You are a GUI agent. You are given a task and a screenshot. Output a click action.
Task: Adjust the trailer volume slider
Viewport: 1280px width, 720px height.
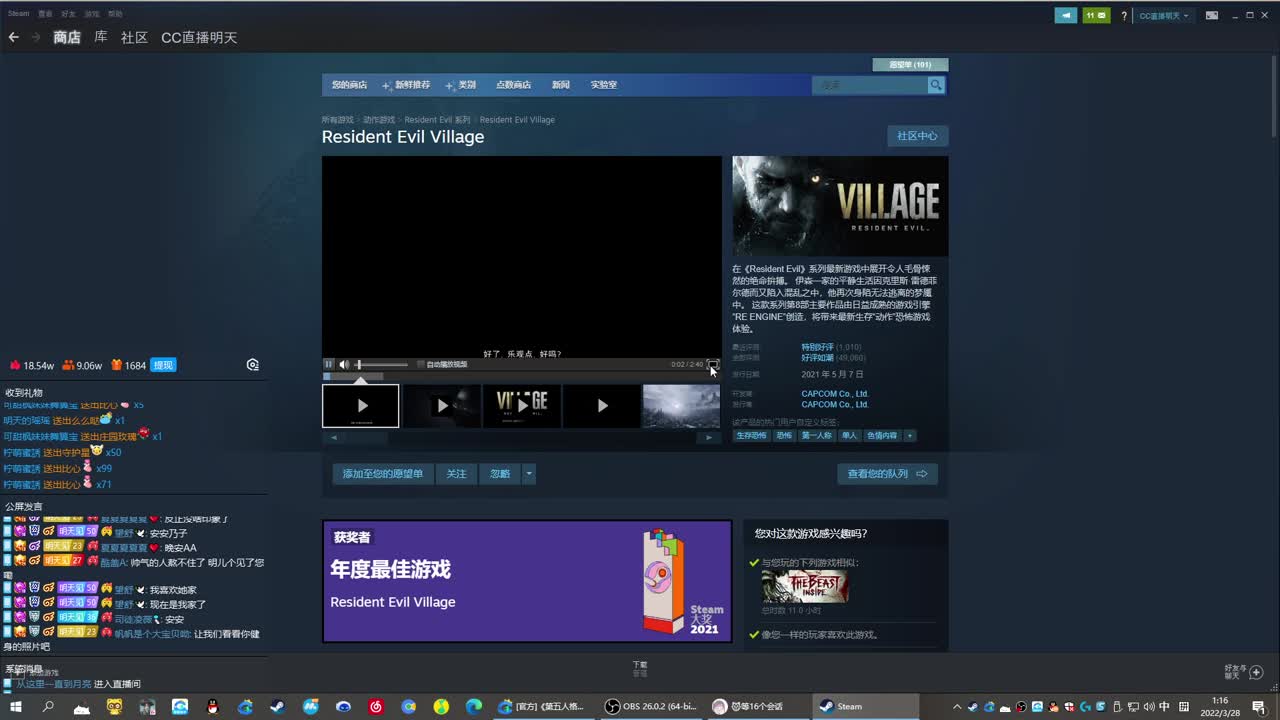pos(382,364)
